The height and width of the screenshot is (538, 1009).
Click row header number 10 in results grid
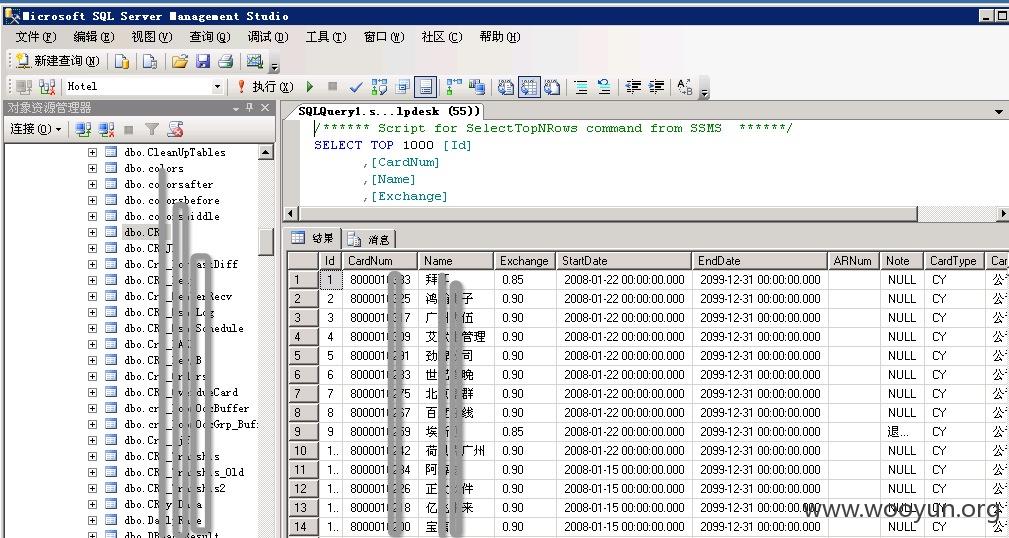(303, 450)
